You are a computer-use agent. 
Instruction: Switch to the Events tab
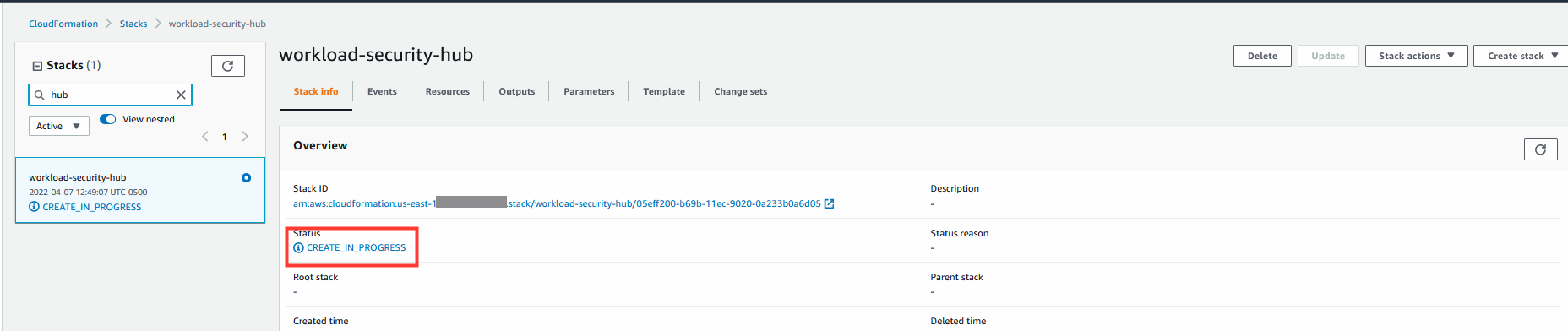[x=382, y=91]
